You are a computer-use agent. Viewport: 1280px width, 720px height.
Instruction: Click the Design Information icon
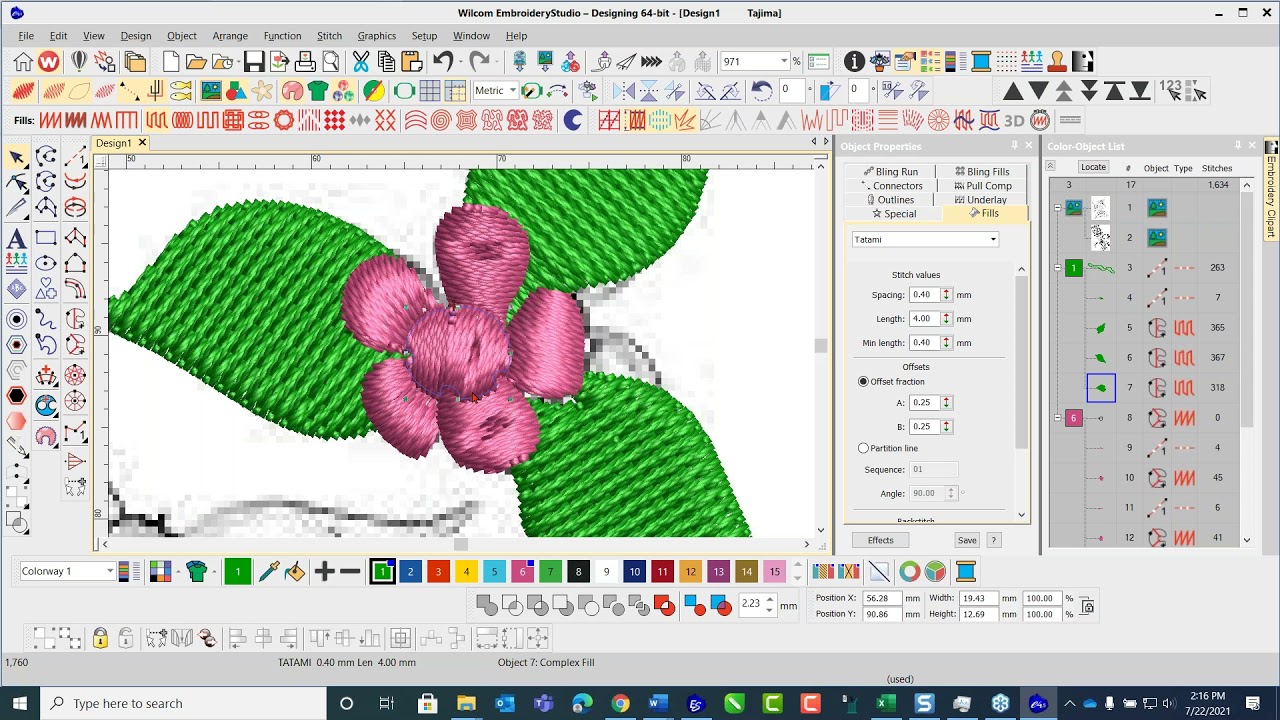point(854,62)
